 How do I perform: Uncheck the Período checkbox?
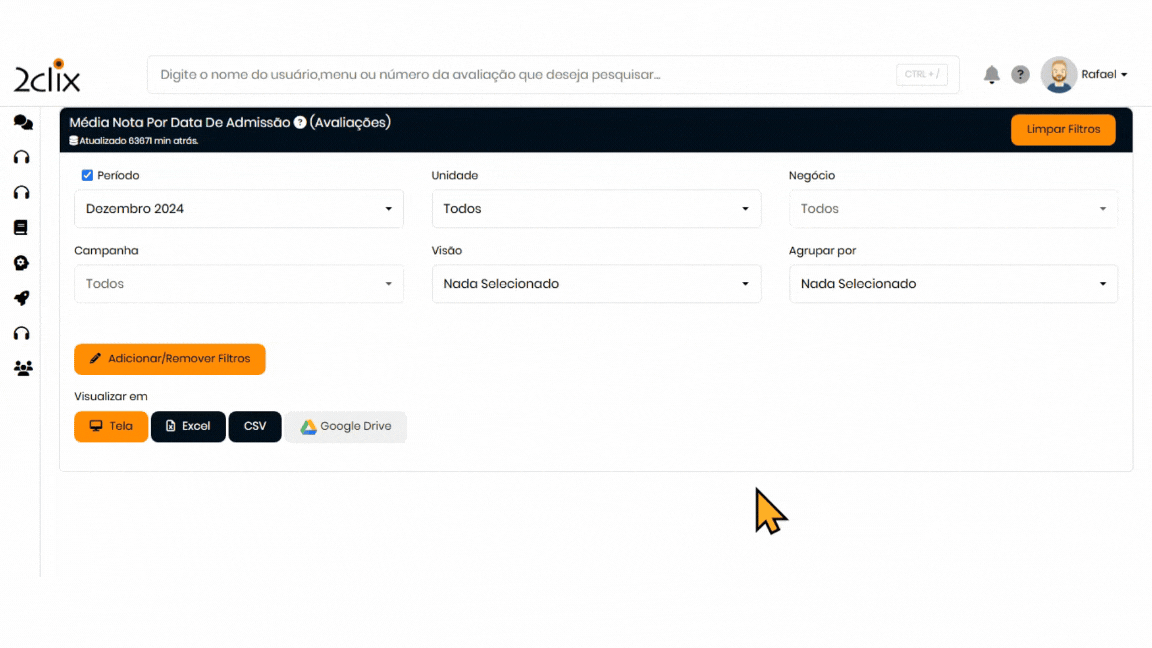point(87,176)
